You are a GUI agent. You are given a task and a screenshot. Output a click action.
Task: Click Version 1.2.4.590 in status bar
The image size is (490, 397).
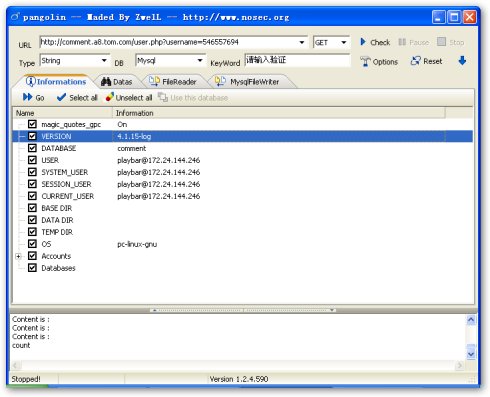tap(239, 379)
